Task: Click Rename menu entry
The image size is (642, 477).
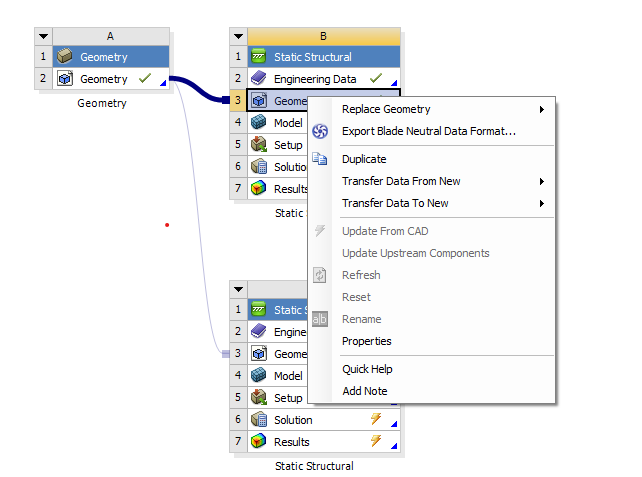Action: (432, 319)
